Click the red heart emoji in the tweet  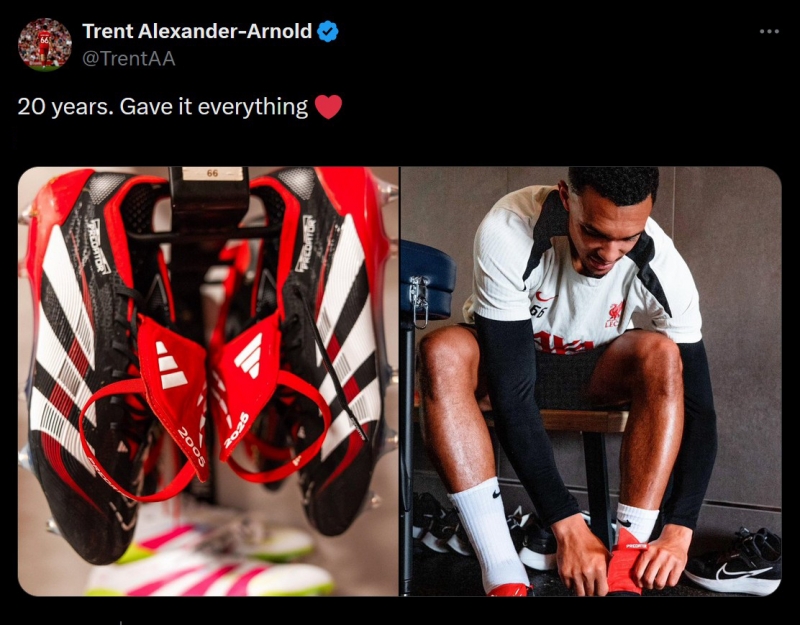coord(328,107)
